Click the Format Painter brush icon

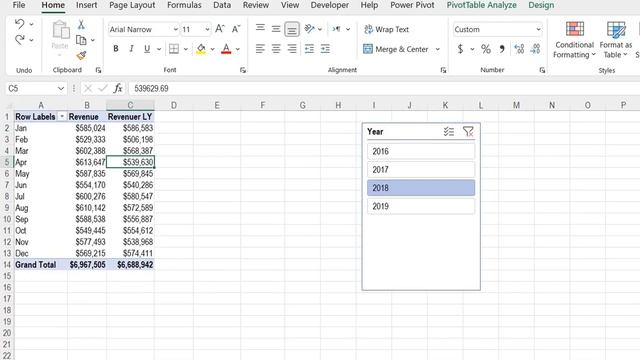coord(81,55)
